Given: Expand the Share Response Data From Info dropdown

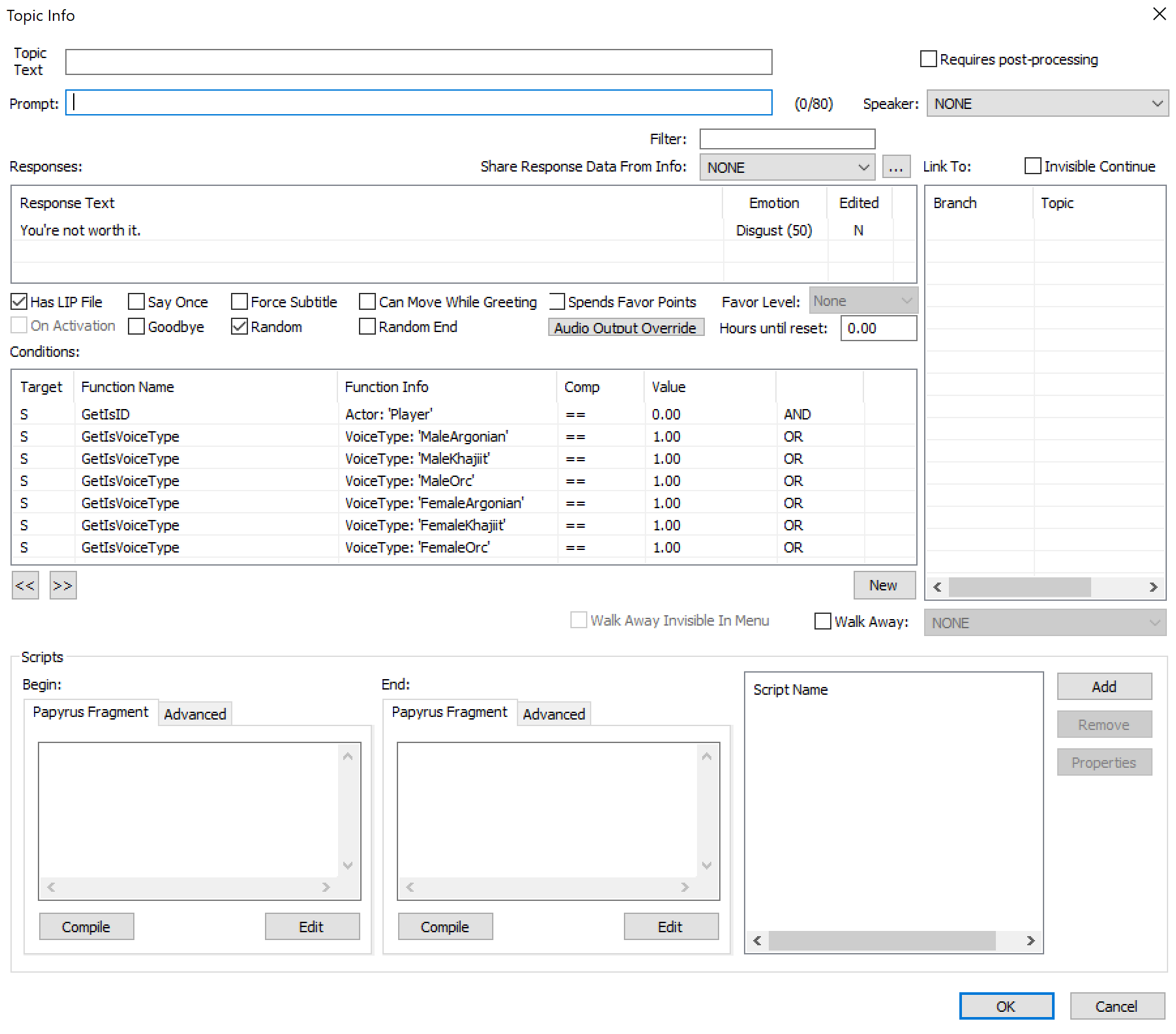Looking at the screenshot, I should [786, 168].
